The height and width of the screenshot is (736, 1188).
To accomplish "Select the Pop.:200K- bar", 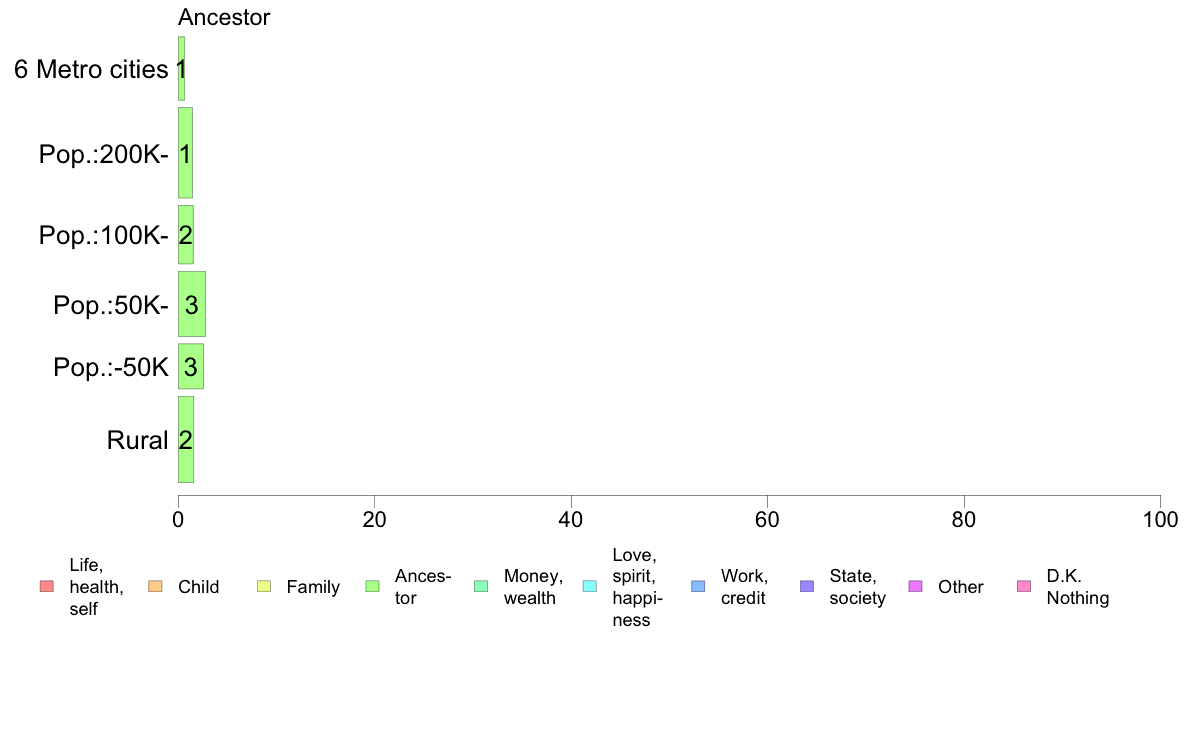I will [186, 152].
